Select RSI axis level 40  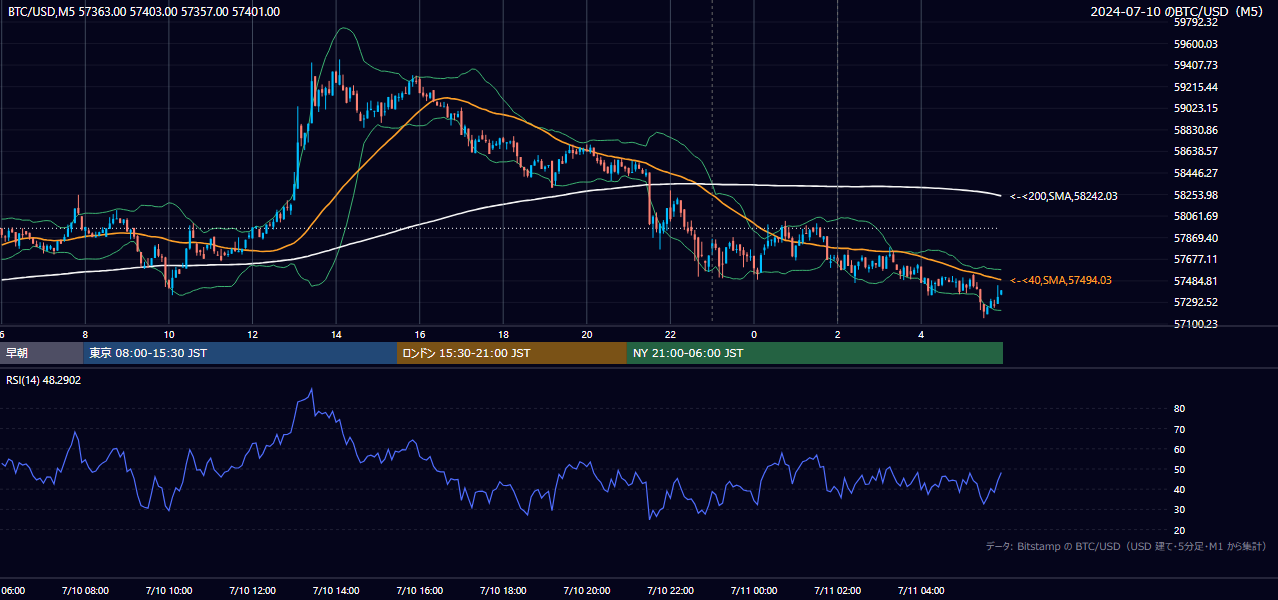1179,489
